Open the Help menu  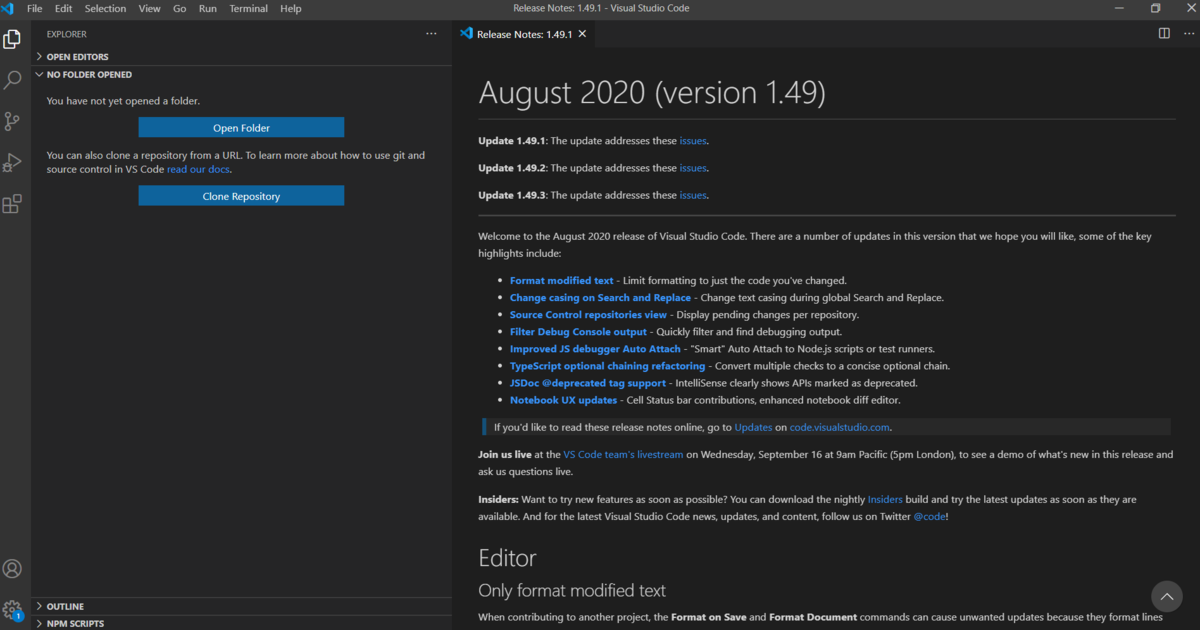pos(291,8)
